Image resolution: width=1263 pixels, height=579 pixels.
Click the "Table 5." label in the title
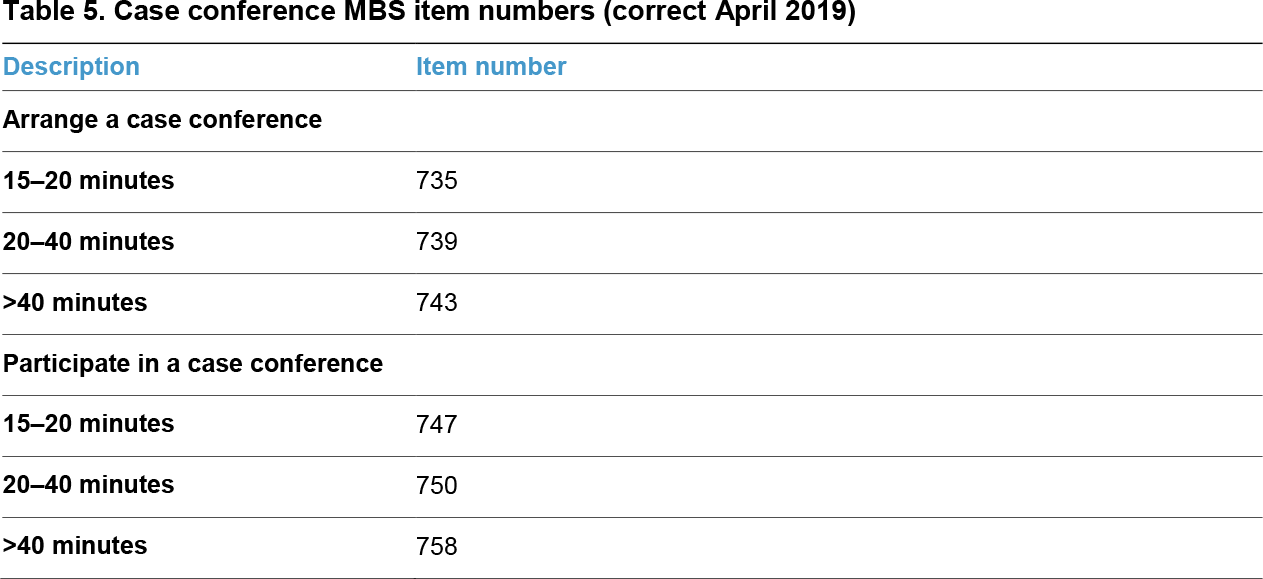[x=40, y=16]
